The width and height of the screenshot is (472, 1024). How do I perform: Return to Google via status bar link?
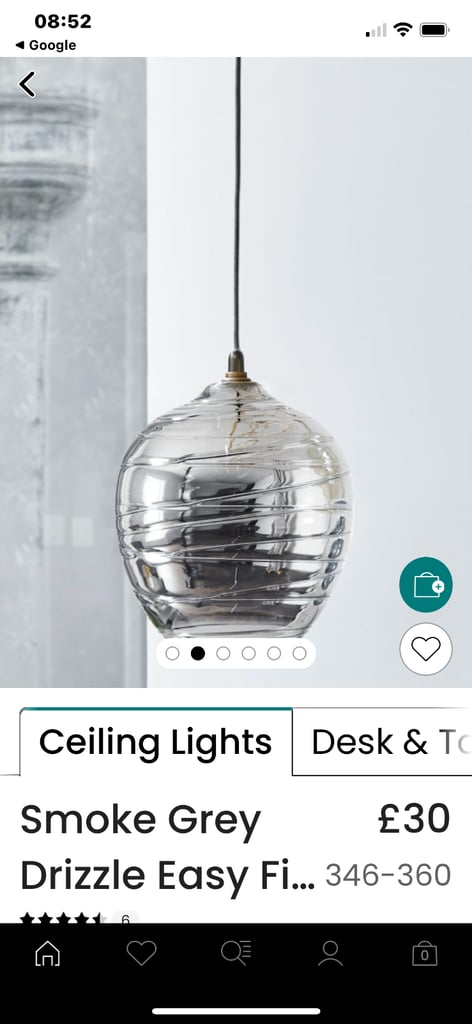tap(46, 45)
